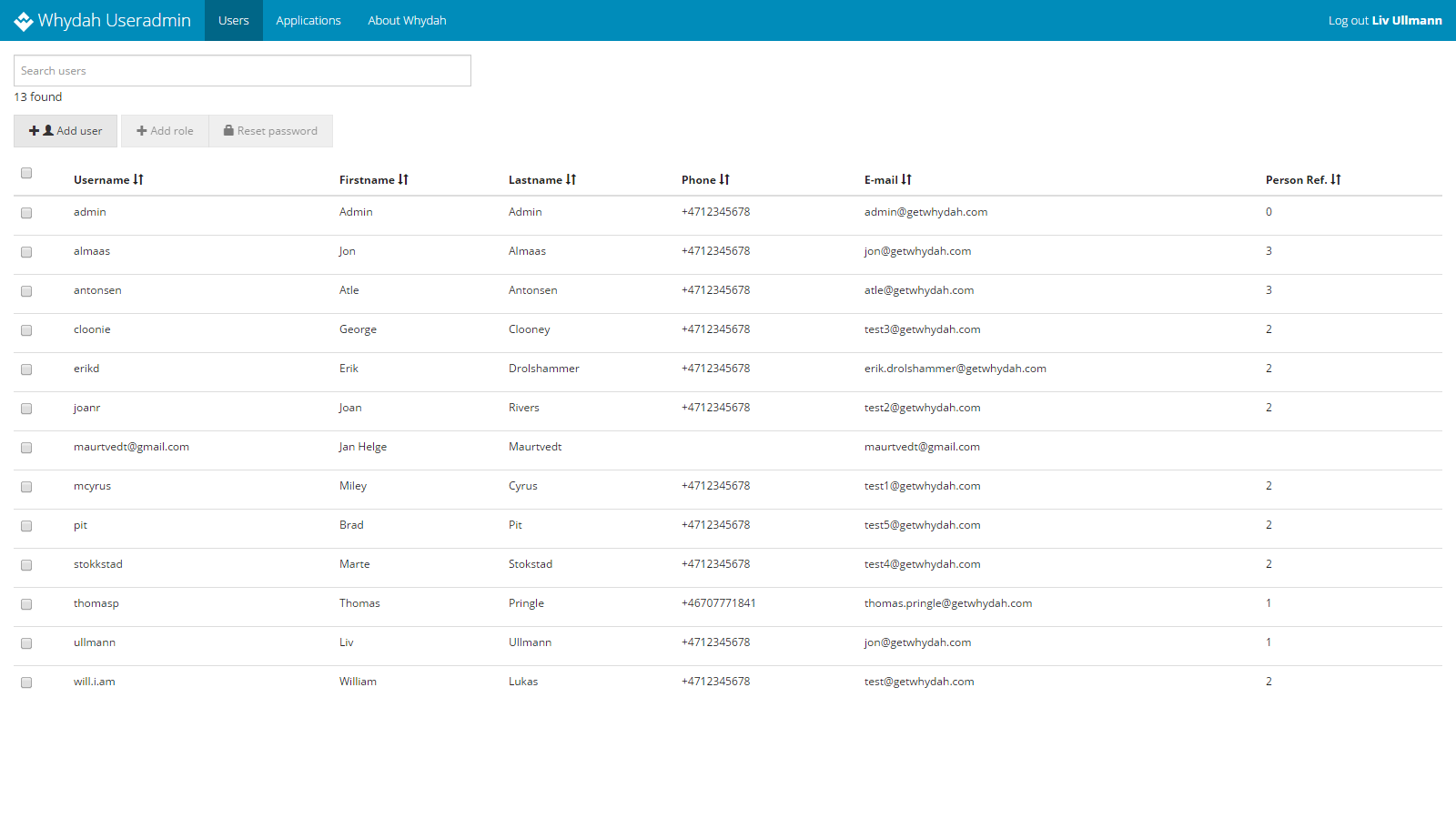Tick the cloonie row checkbox
This screenshot has width=1456, height=819.
pyautogui.click(x=26, y=330)
